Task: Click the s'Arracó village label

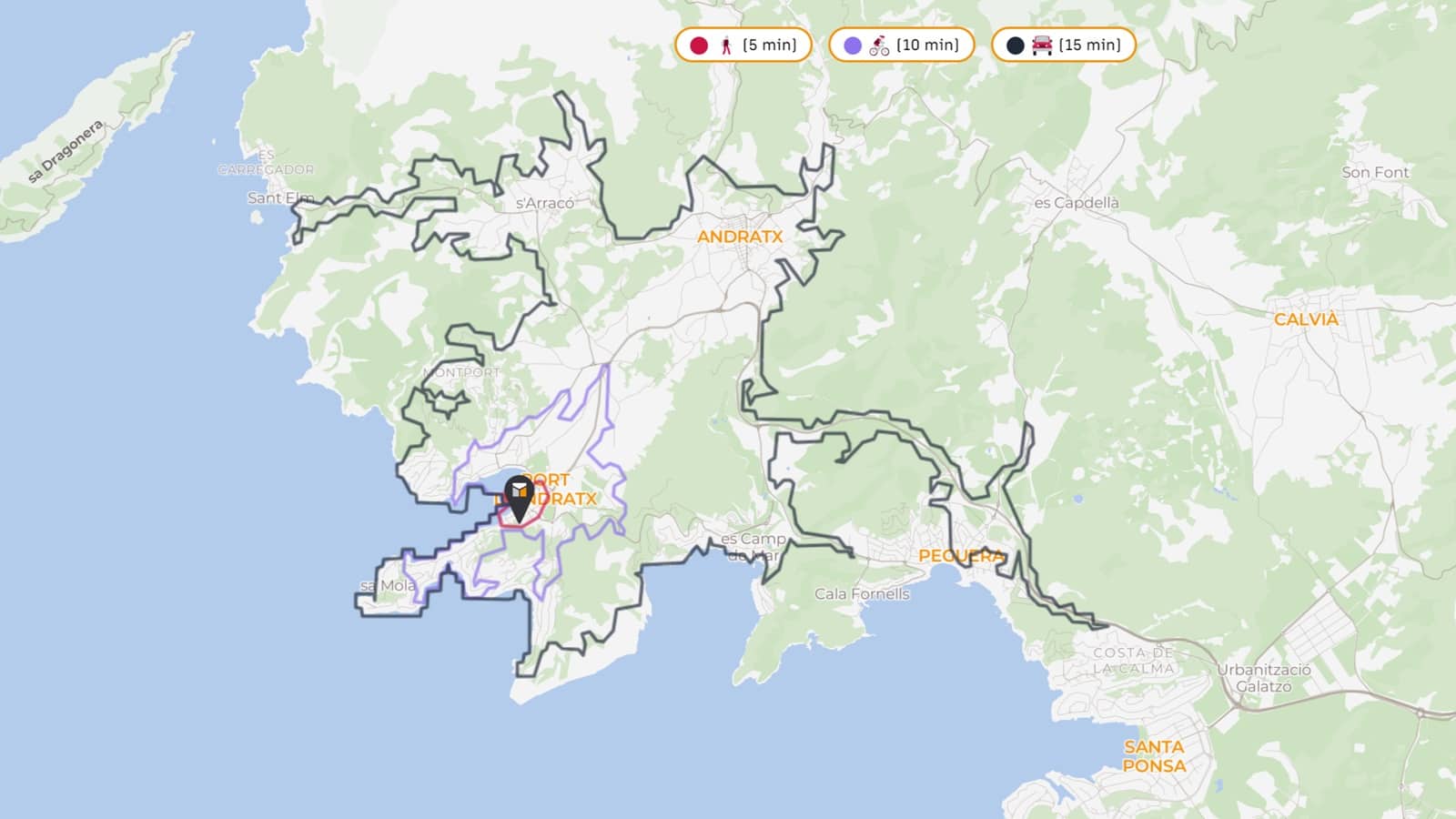Action: click(x=545, y=203)
